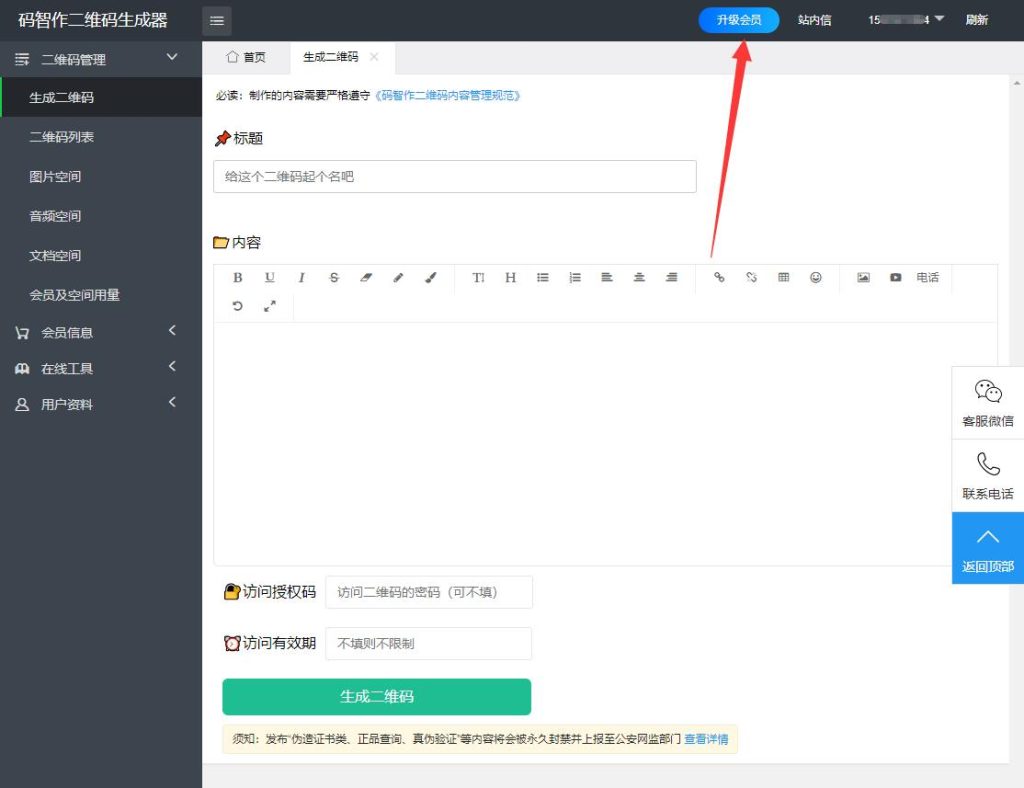Expand the 用户资料 menu section
Image resolution: width=1024 pixels, height=788 pixels.
101,404
